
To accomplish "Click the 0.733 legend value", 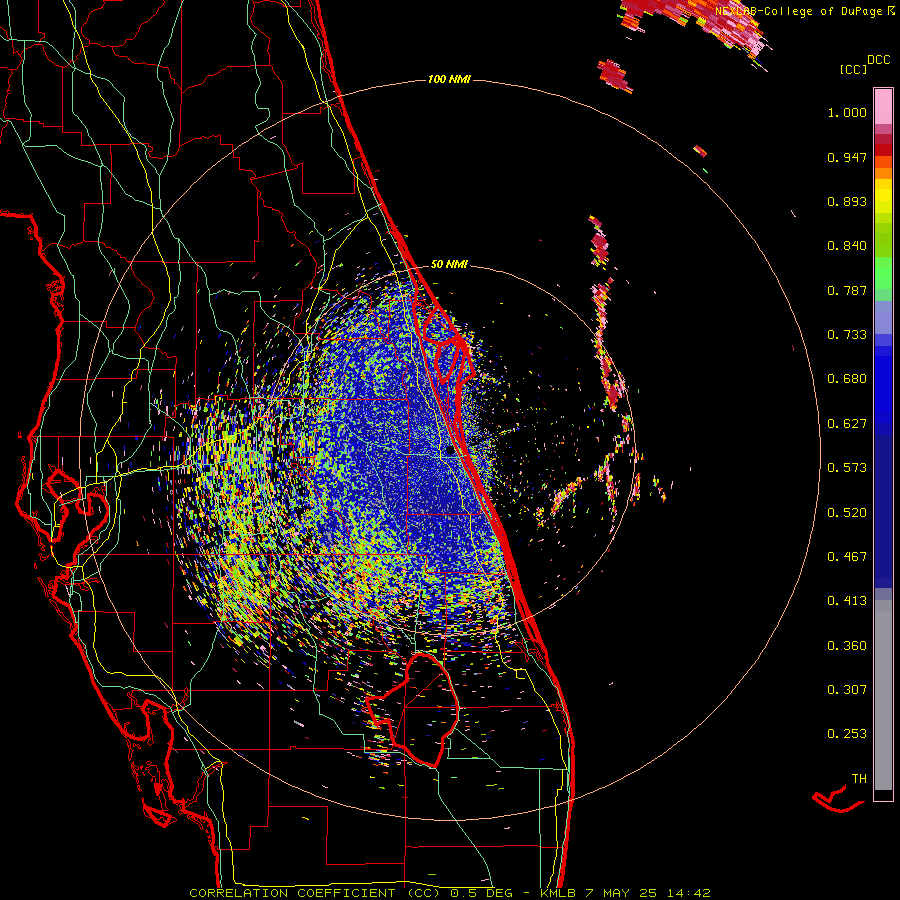I will point(847,335).
